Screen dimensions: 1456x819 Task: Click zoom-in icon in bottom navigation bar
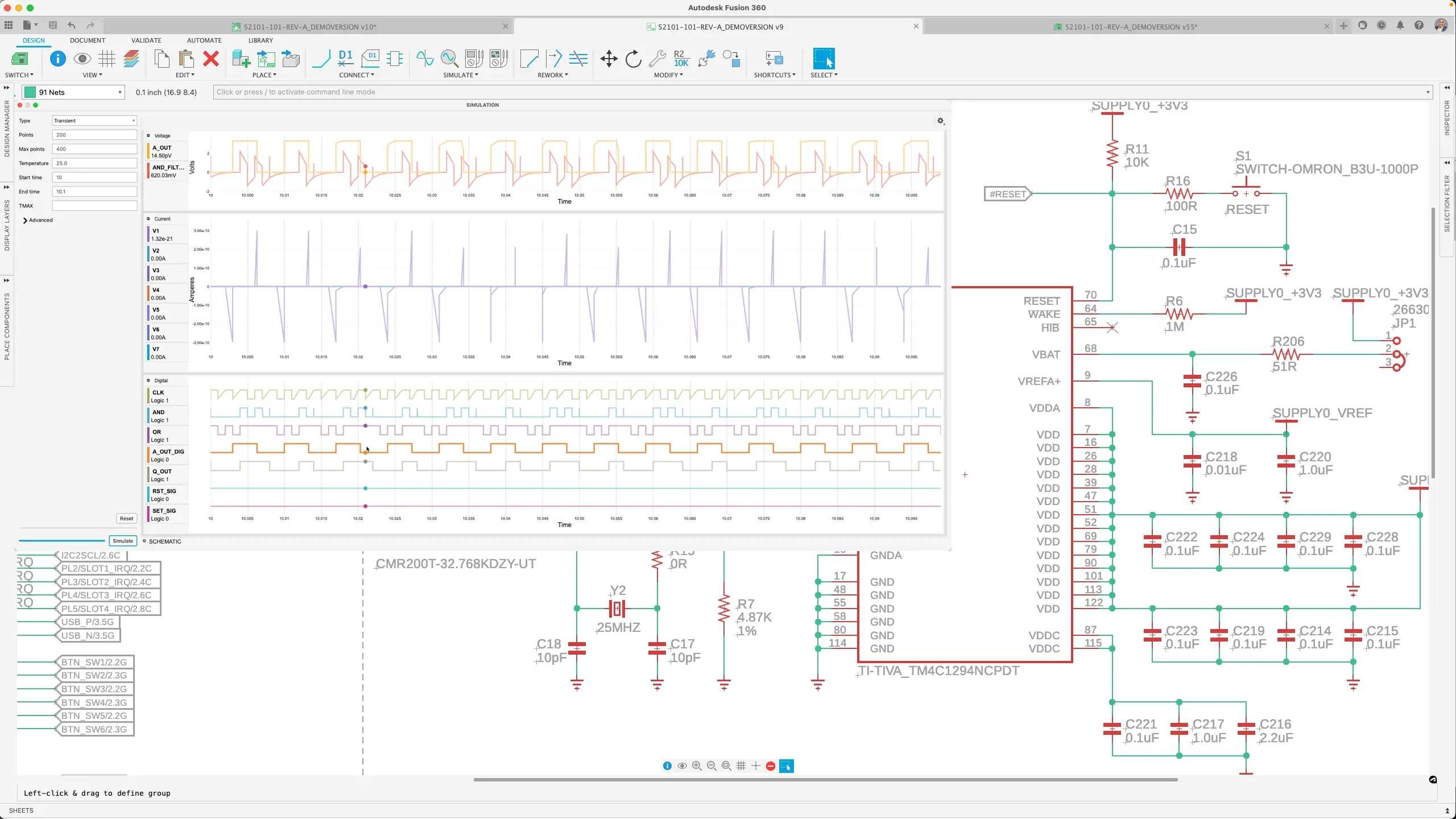[697, 766]
